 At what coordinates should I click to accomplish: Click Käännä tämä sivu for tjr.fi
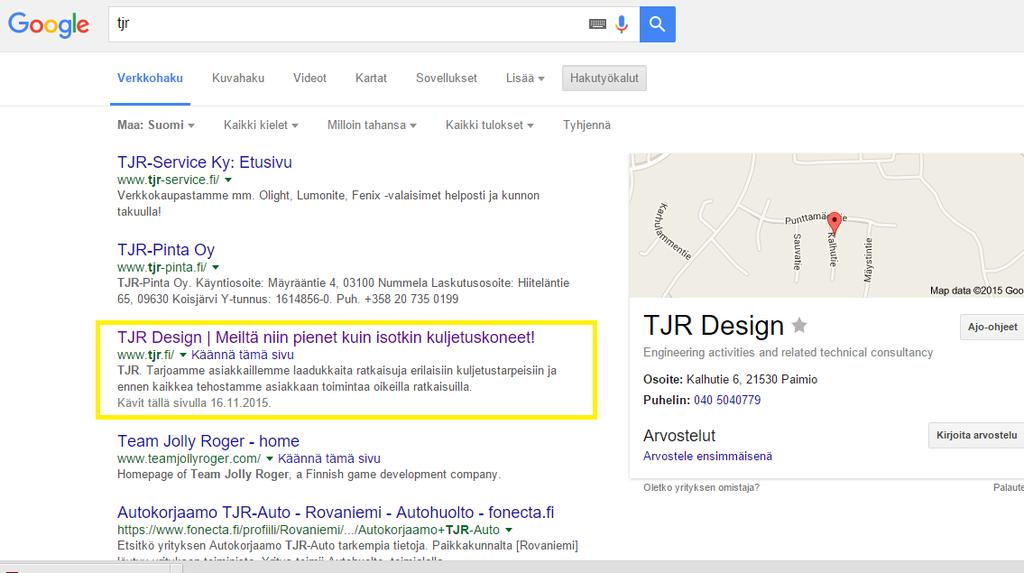click(x=242, y=355)
